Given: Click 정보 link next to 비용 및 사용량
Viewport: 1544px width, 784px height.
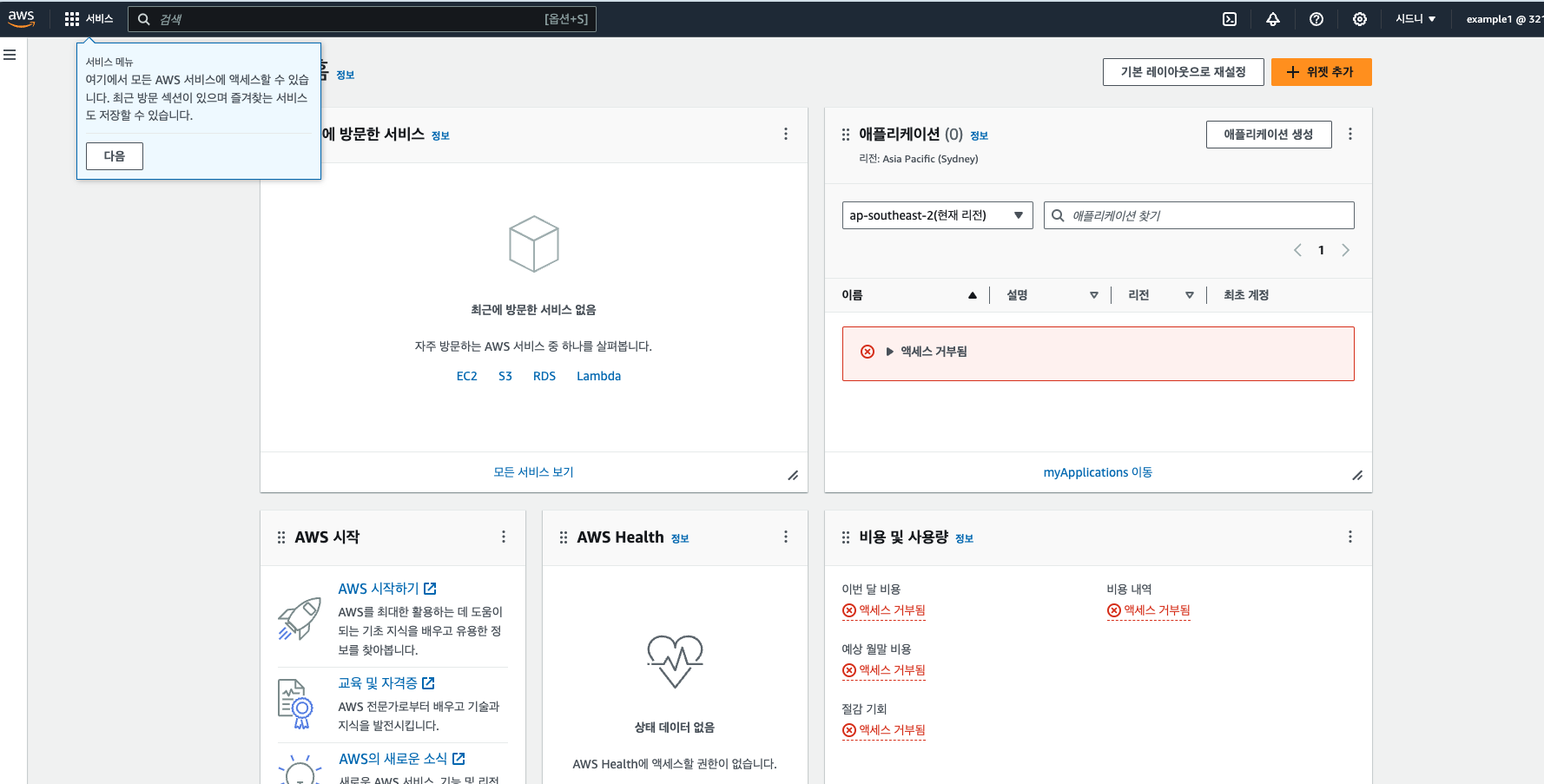Looking at the screenshot, I should (x=964, y=538).
